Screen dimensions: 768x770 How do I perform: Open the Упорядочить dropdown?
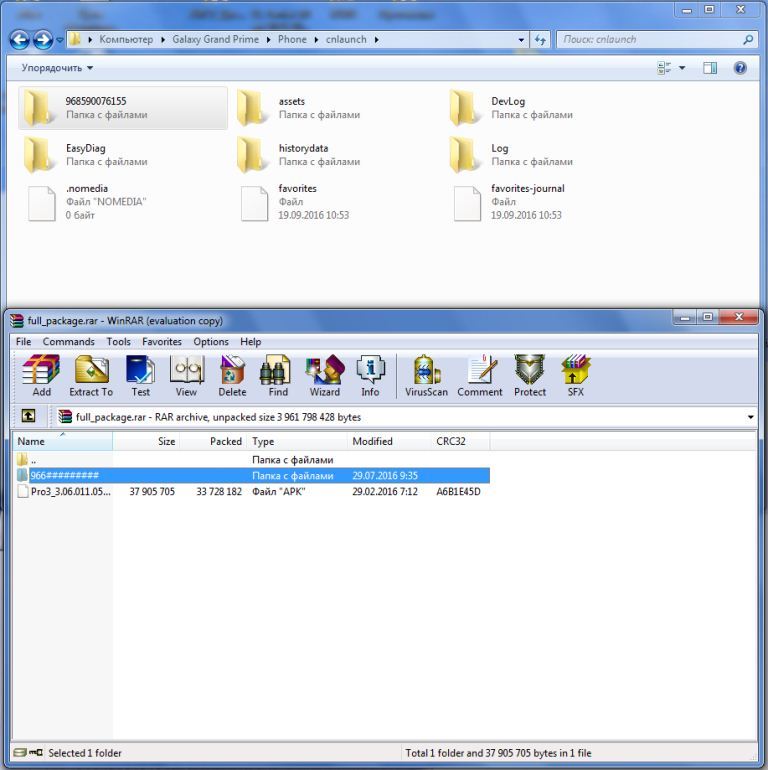point(57,68)
